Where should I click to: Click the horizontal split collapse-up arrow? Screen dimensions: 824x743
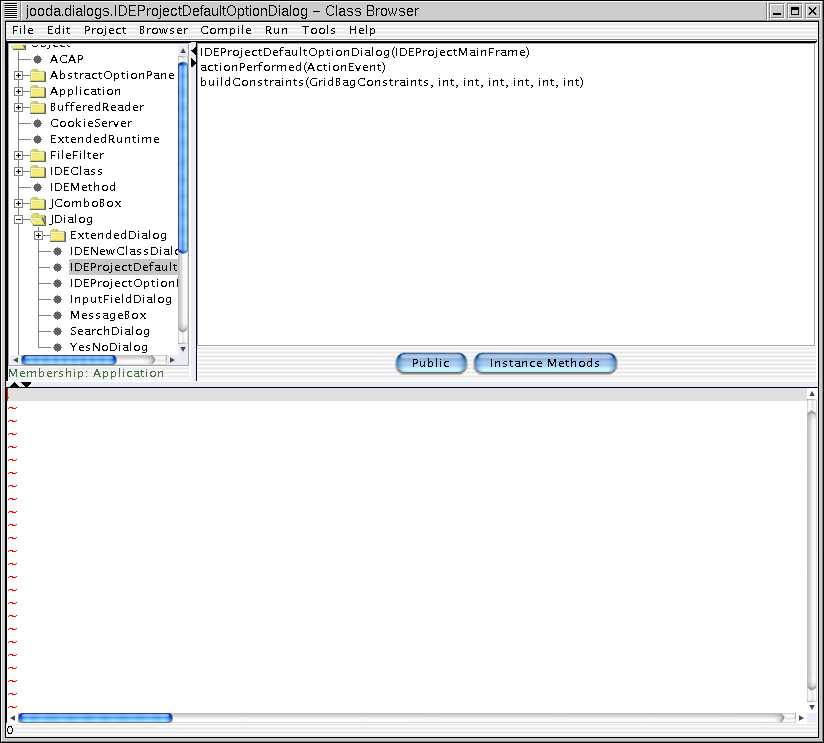[x=14, y=385]
